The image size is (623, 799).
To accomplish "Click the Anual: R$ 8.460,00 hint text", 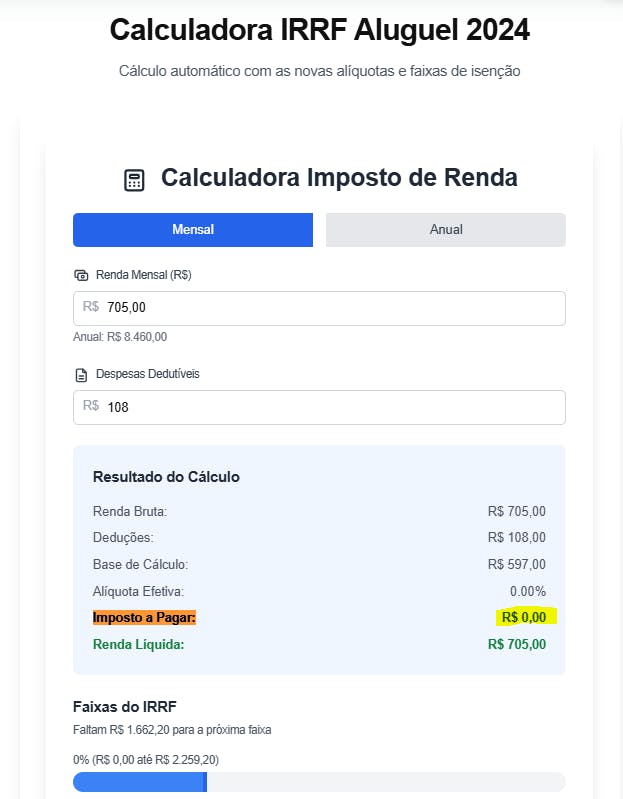I will pos(120,337).
